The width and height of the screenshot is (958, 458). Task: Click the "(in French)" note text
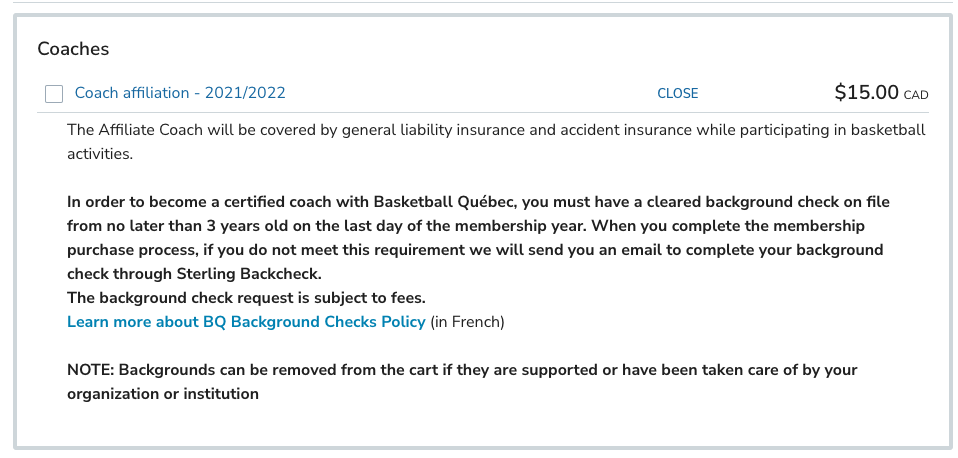(x=467, y=322)
